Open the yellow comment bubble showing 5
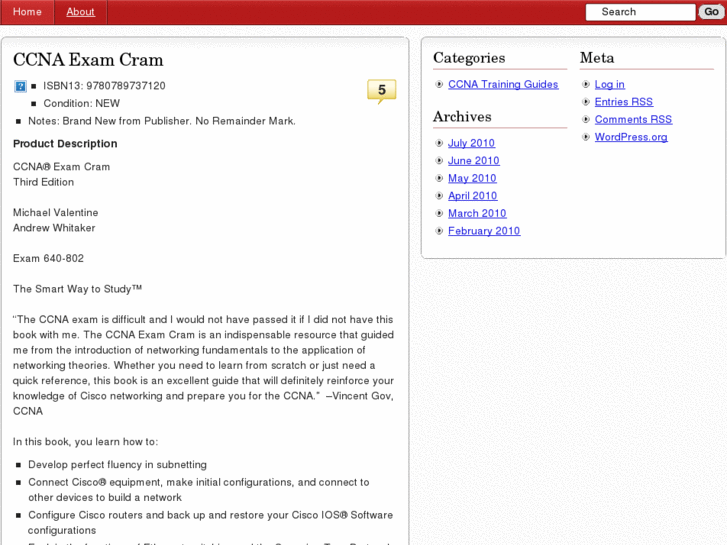727x545 pixels. (x=382, y=90)
